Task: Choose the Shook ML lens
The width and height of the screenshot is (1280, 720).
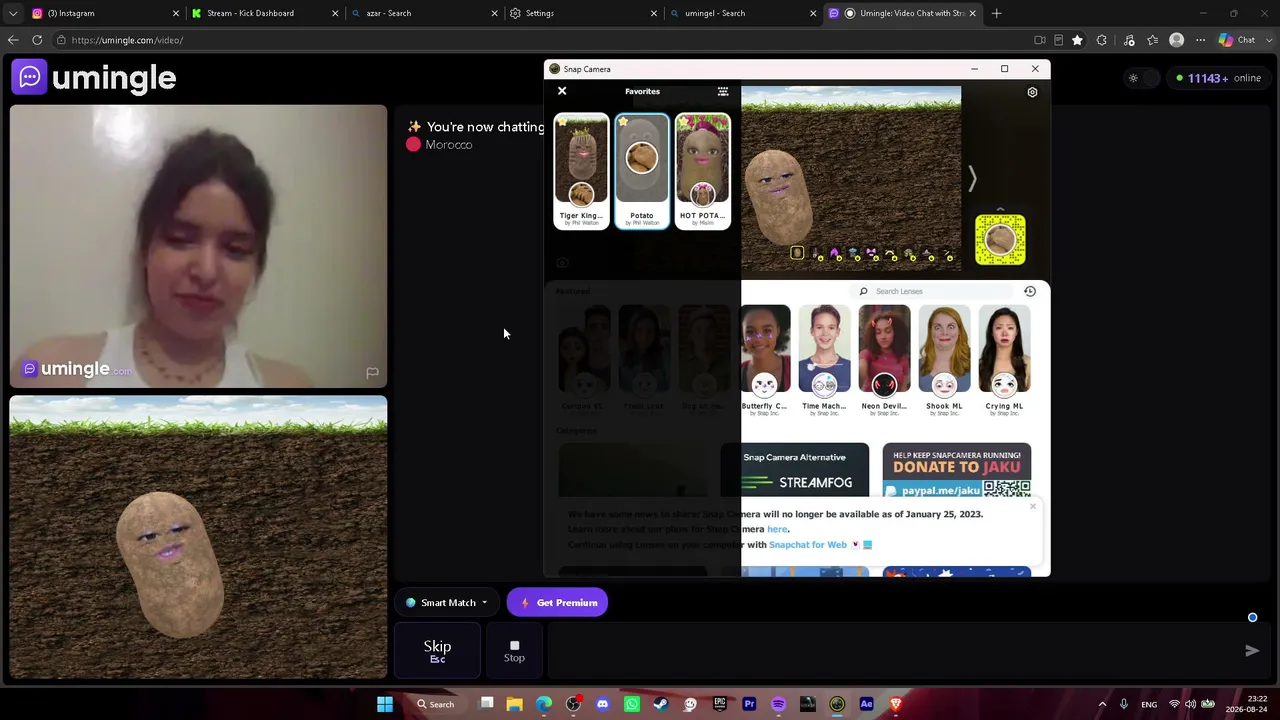Action: 944,360
